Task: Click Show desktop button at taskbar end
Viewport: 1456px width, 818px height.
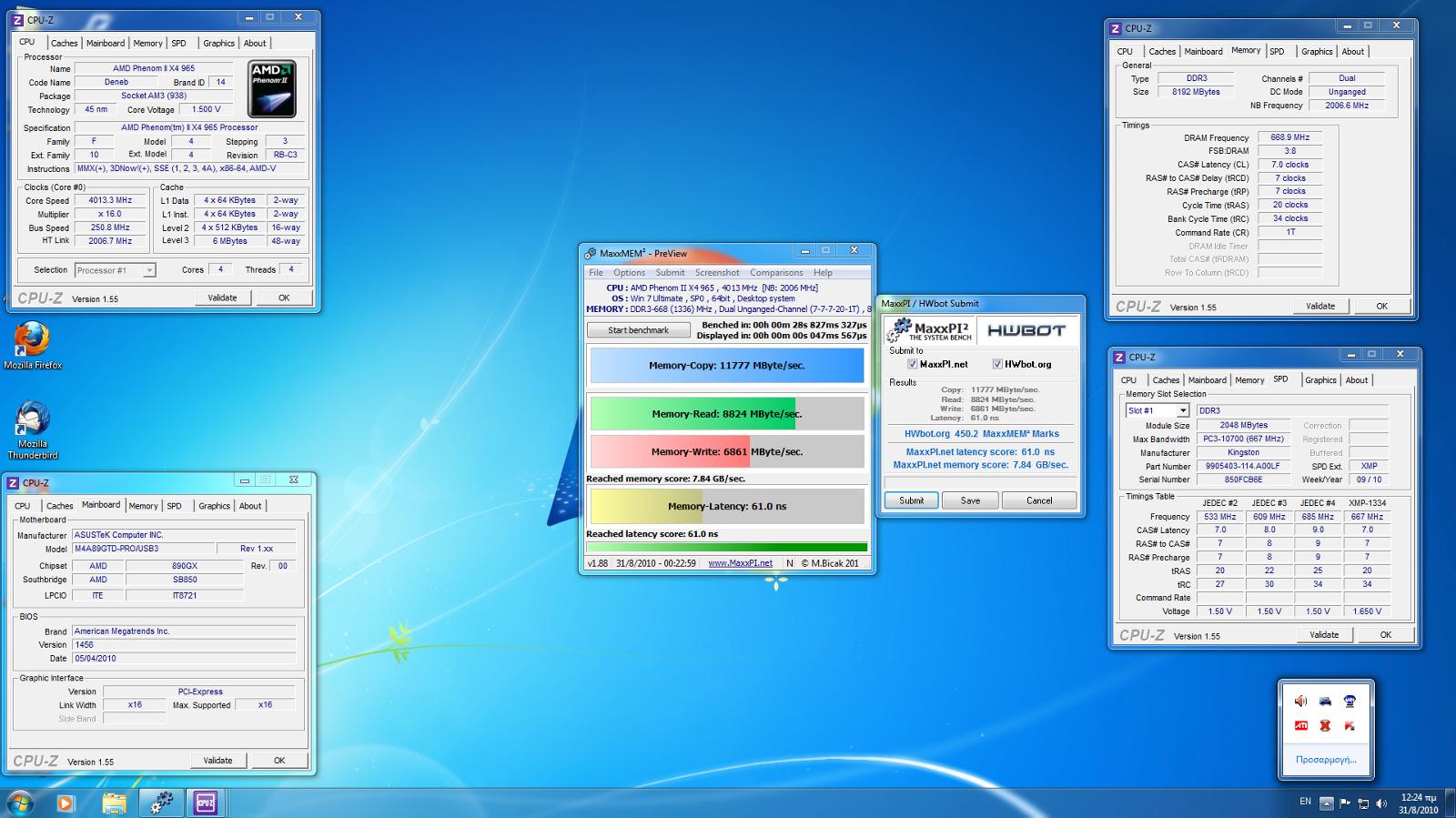Action: [1450, 803]
